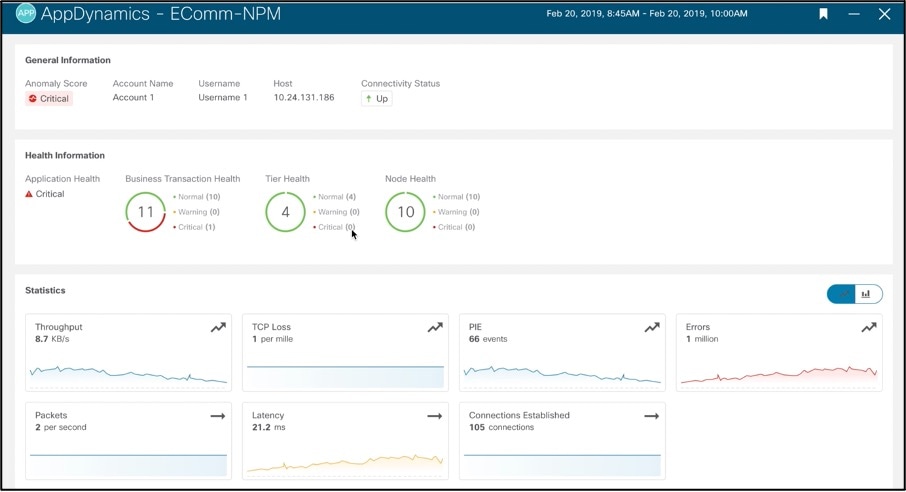
Task: Click the 8.7 KB/s throughput value
Action: coord(52,339)
